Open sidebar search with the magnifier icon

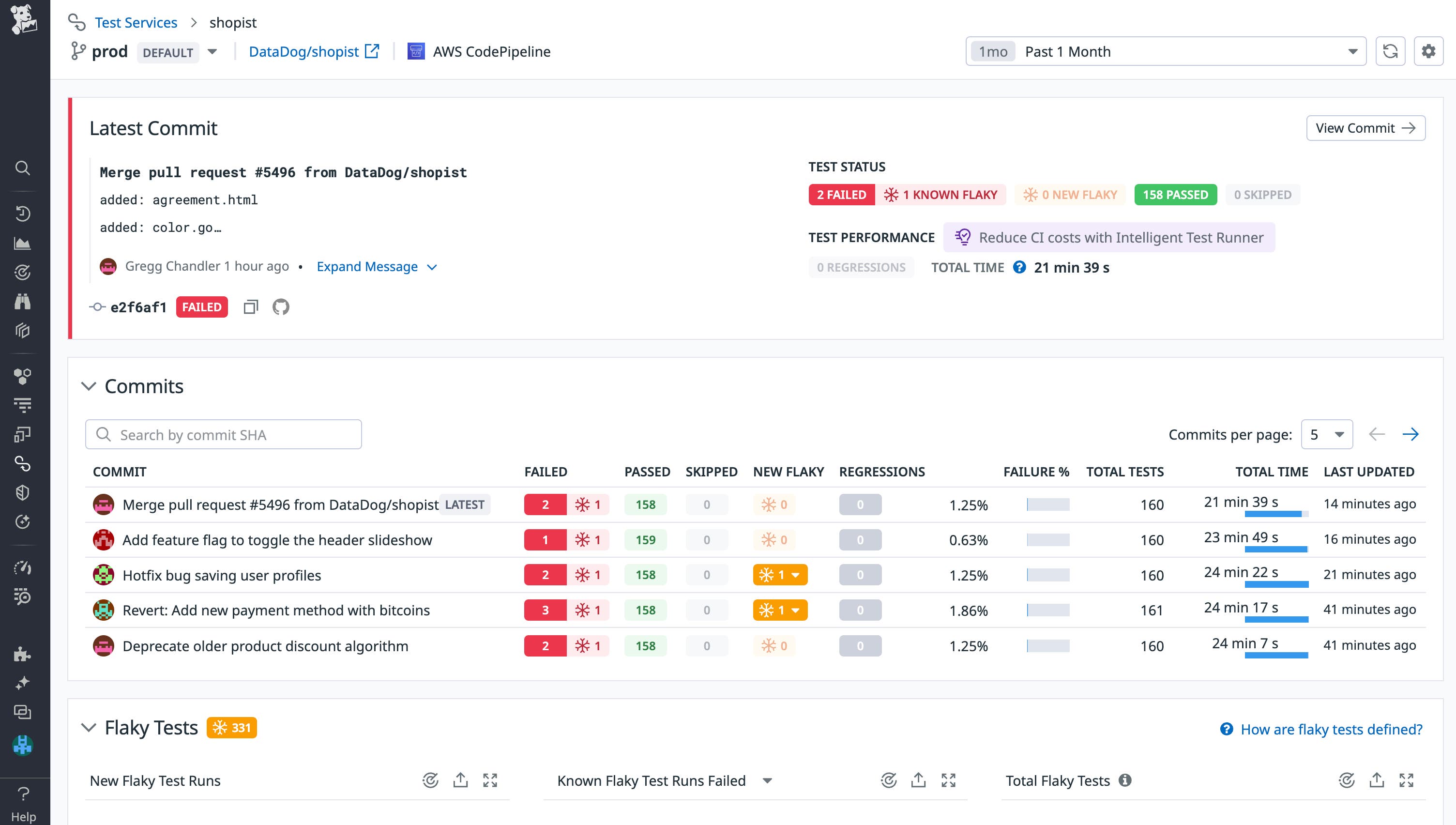click(x=23, y=168)
